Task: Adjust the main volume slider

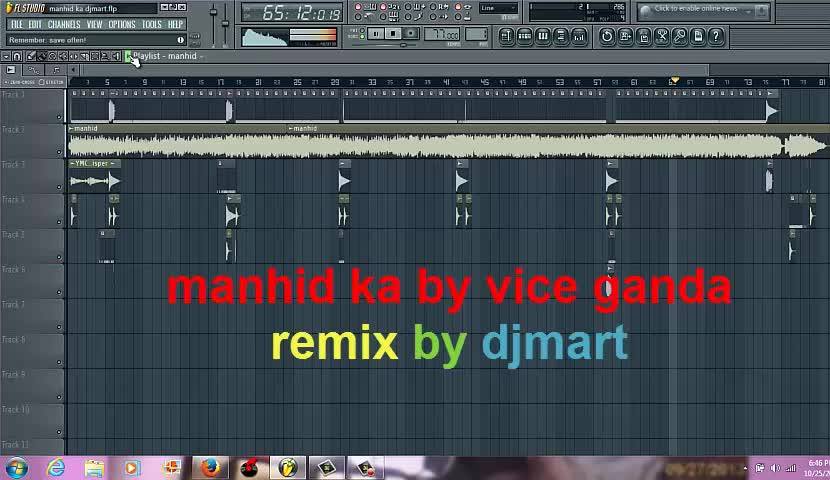Action: point(214,13)
